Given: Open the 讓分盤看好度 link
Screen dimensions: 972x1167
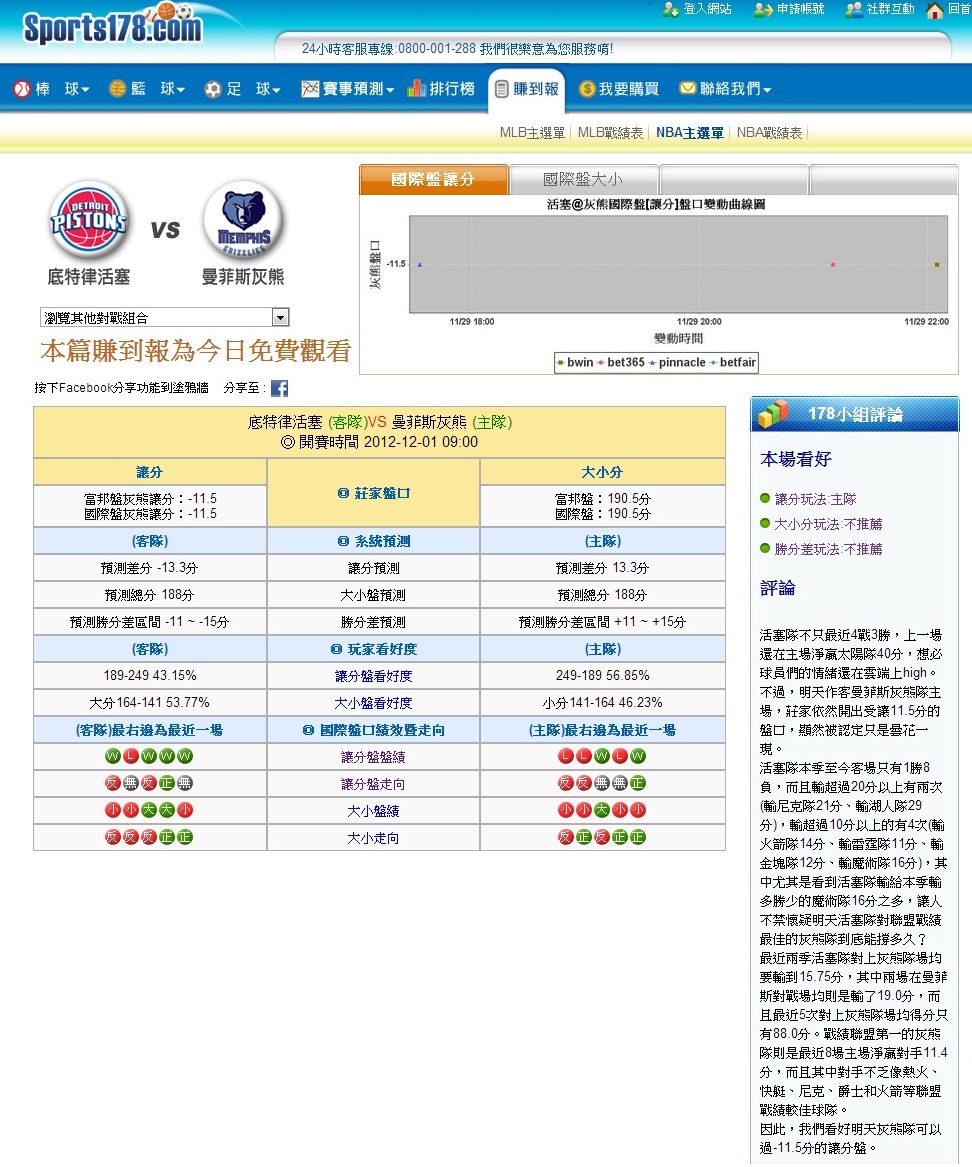Looking at the screenshot, I should click(x=374, y=677).
